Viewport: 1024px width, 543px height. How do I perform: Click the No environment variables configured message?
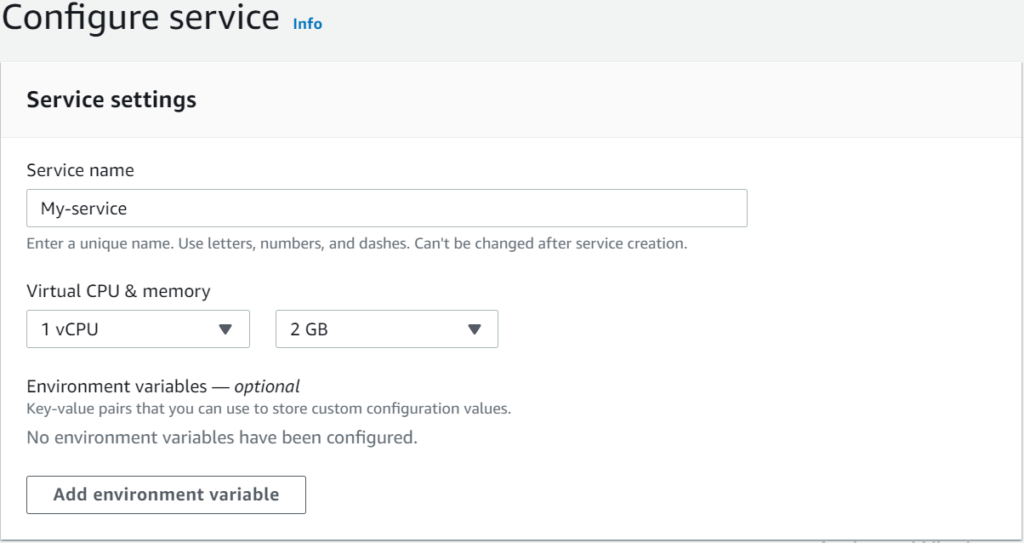click(221, 437)
